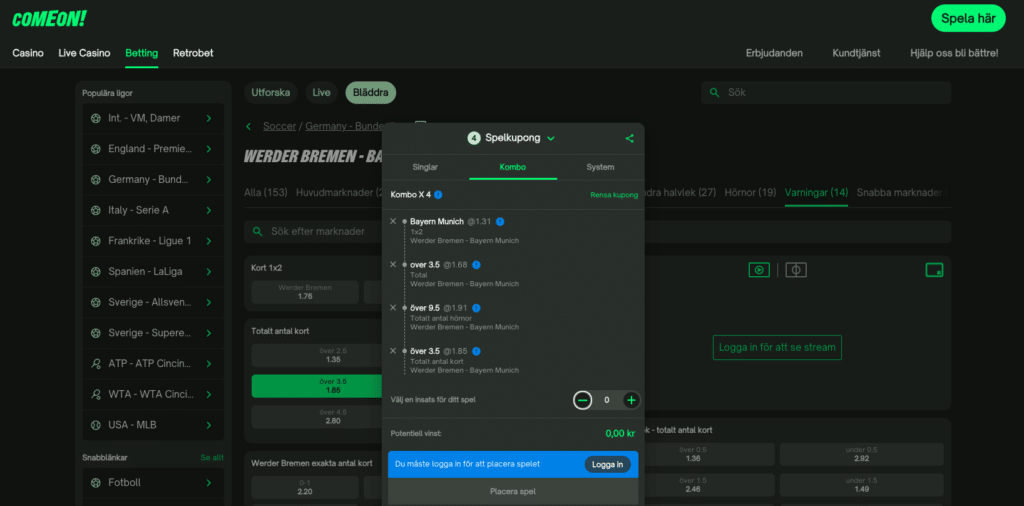Viewport: 1024px width, 506px height.
Task: Open Live Casino section
Action: point(84,53)
